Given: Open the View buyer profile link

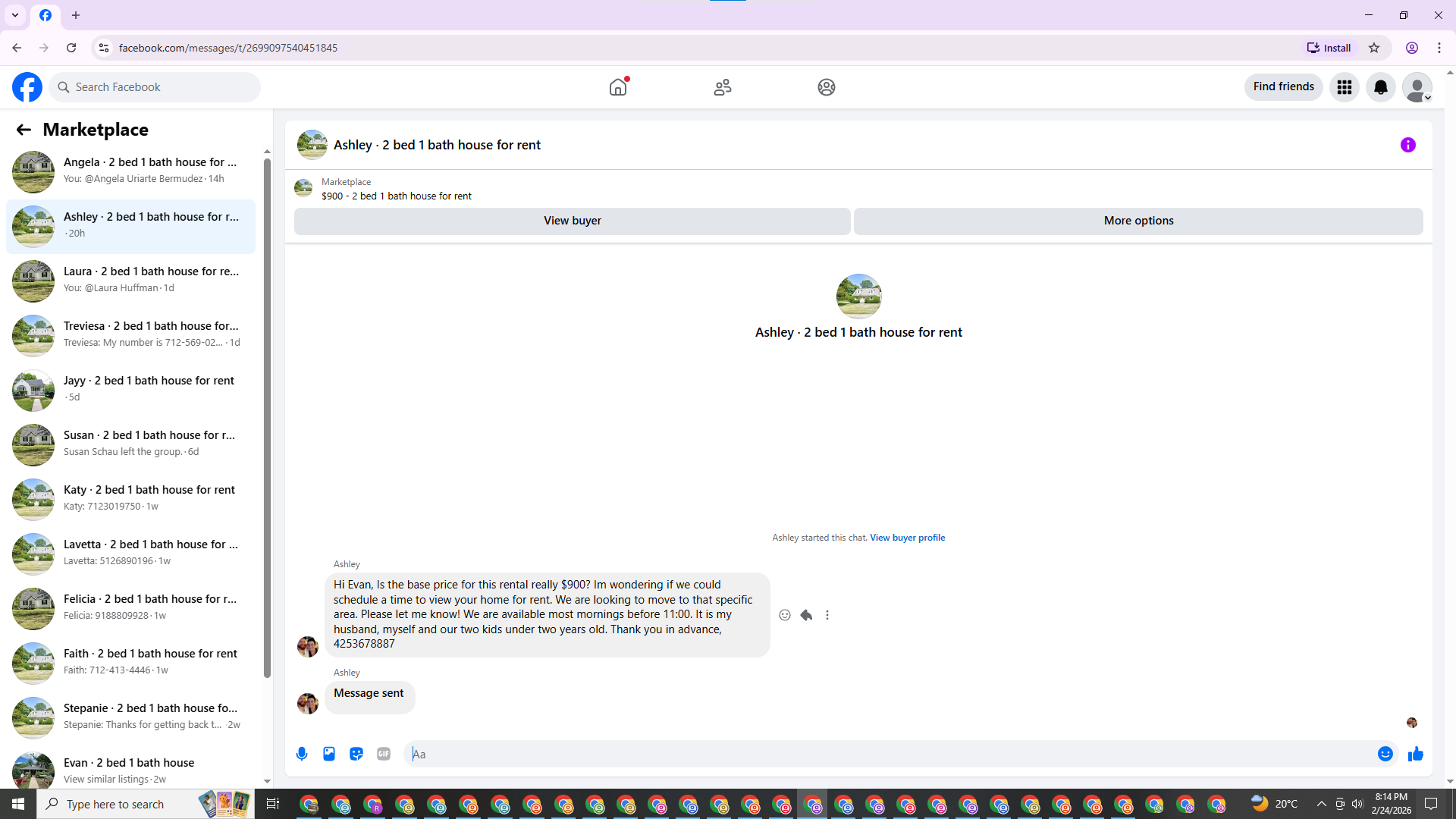Looking at the screenshot, I should pos(907,538).
